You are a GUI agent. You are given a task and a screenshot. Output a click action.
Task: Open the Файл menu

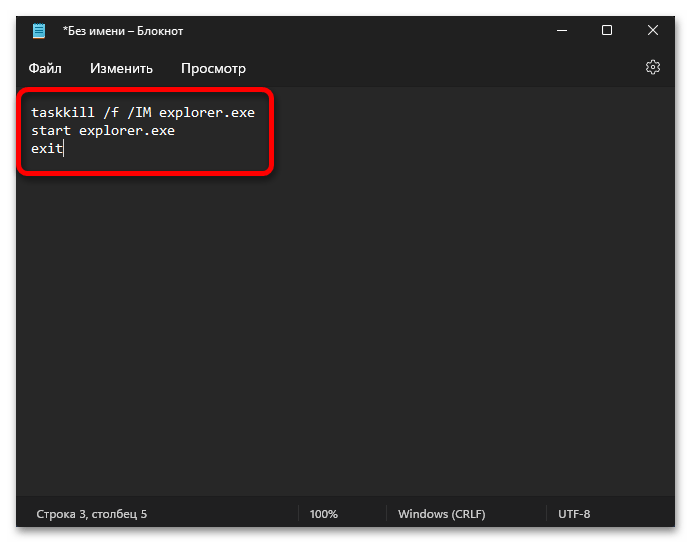click(x=45, y=68)
